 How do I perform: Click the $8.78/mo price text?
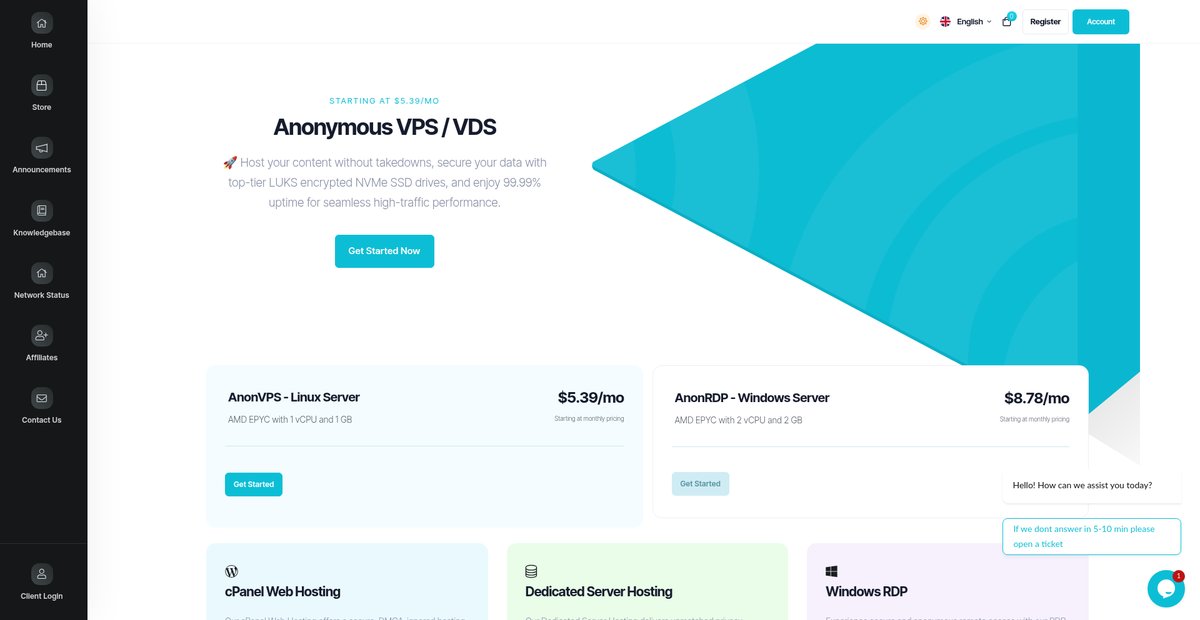[1037, 398]
